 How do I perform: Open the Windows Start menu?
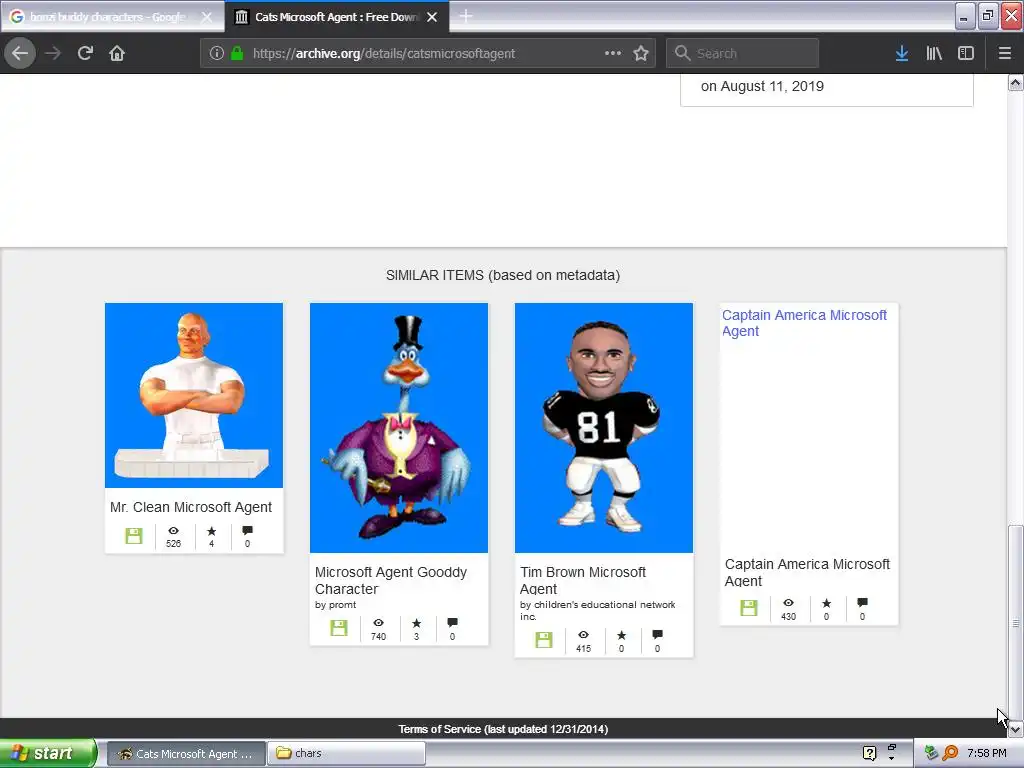tap(48, 753)
